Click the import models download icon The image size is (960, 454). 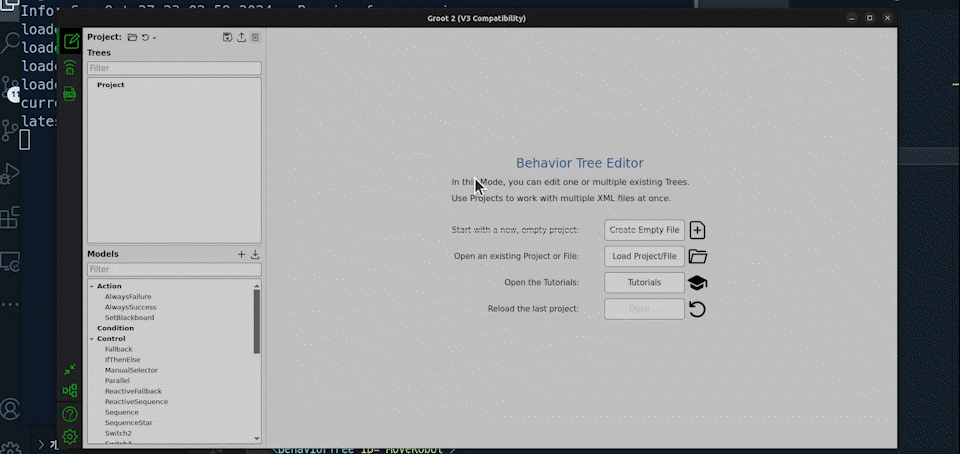[x=256, y=255]
